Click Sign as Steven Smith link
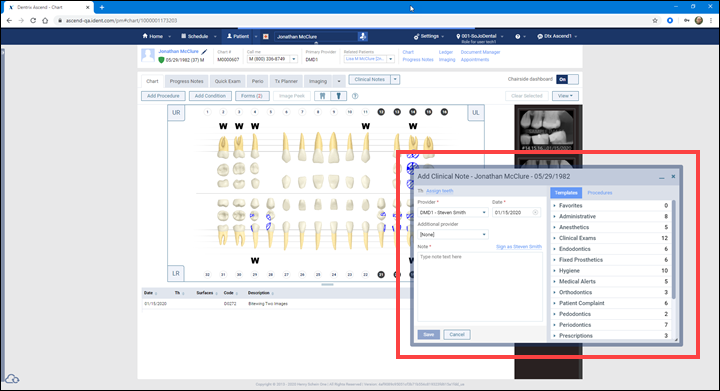 coord(519,247)
